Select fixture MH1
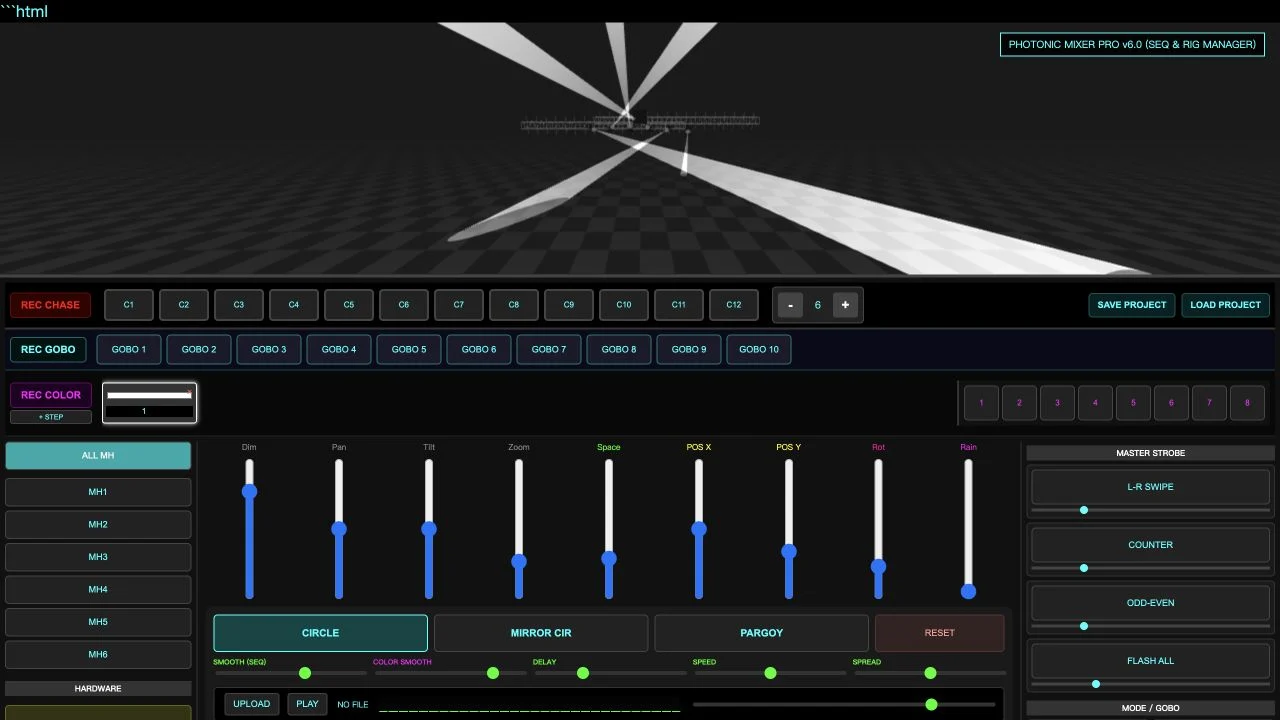1280x720 pixels. (98, 492)
